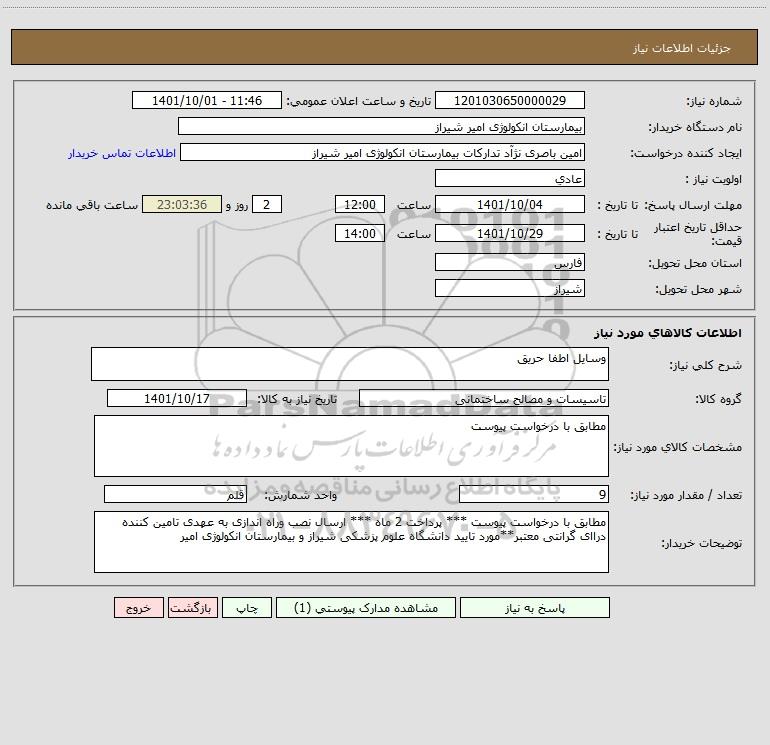
Task: Click the استان محل تحویل label
Action: coord(695,264)
